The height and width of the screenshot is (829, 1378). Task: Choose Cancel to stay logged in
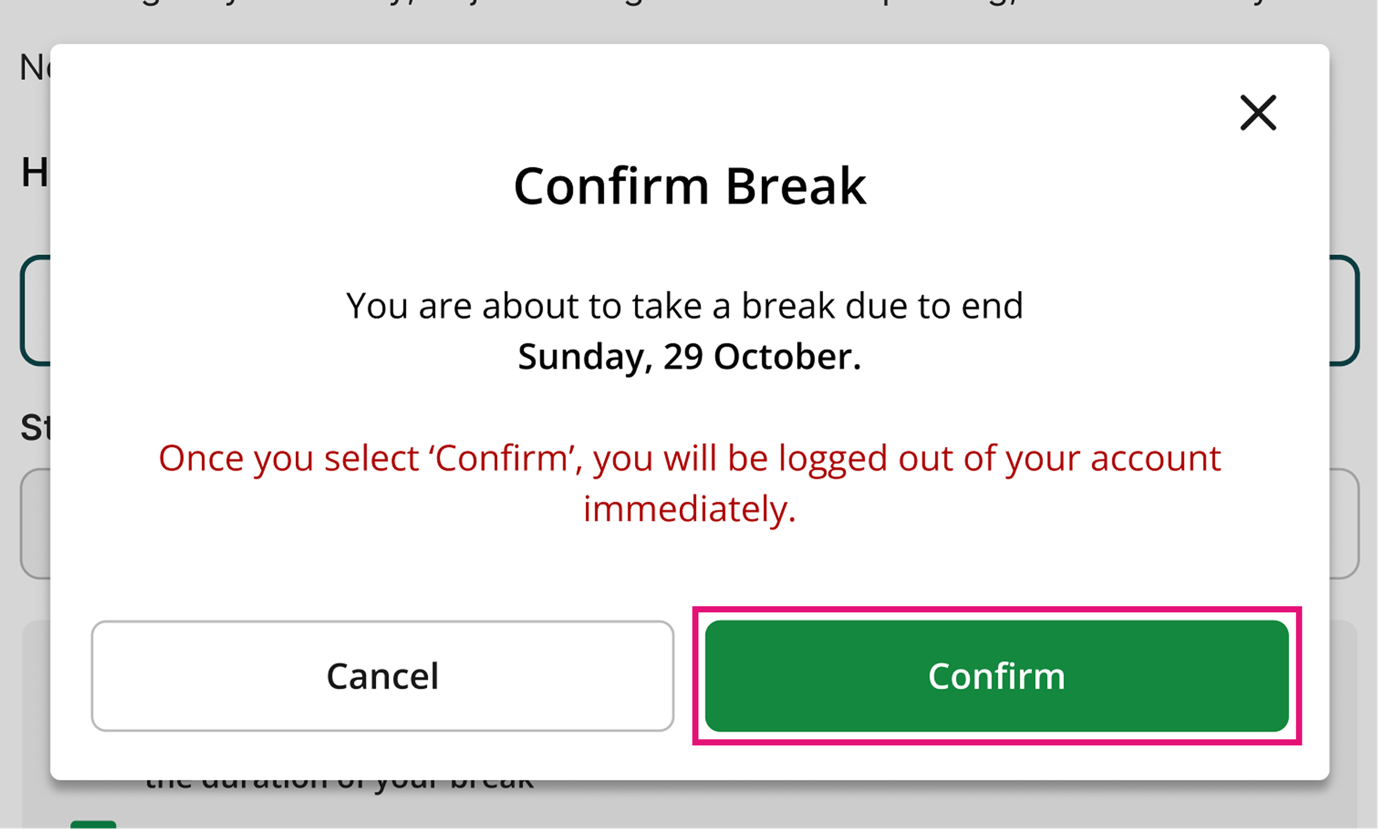point(382,676)
